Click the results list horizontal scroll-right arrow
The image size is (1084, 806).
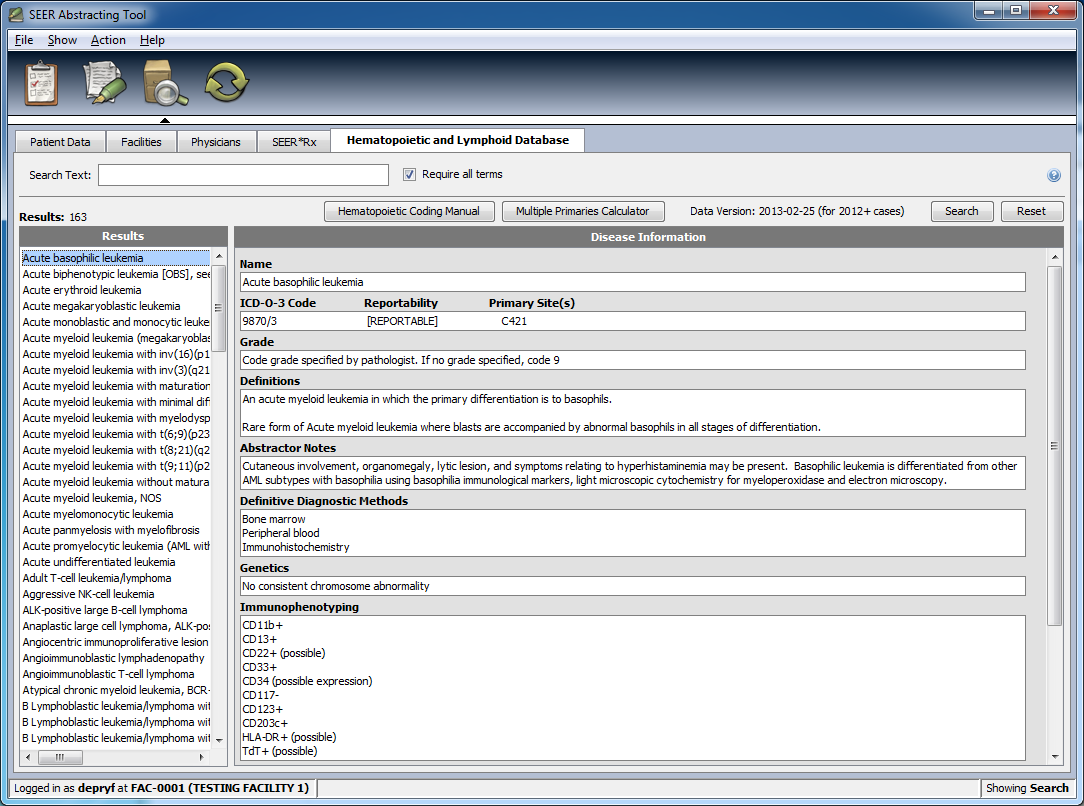pyautogui.click(x=201, y=757)
